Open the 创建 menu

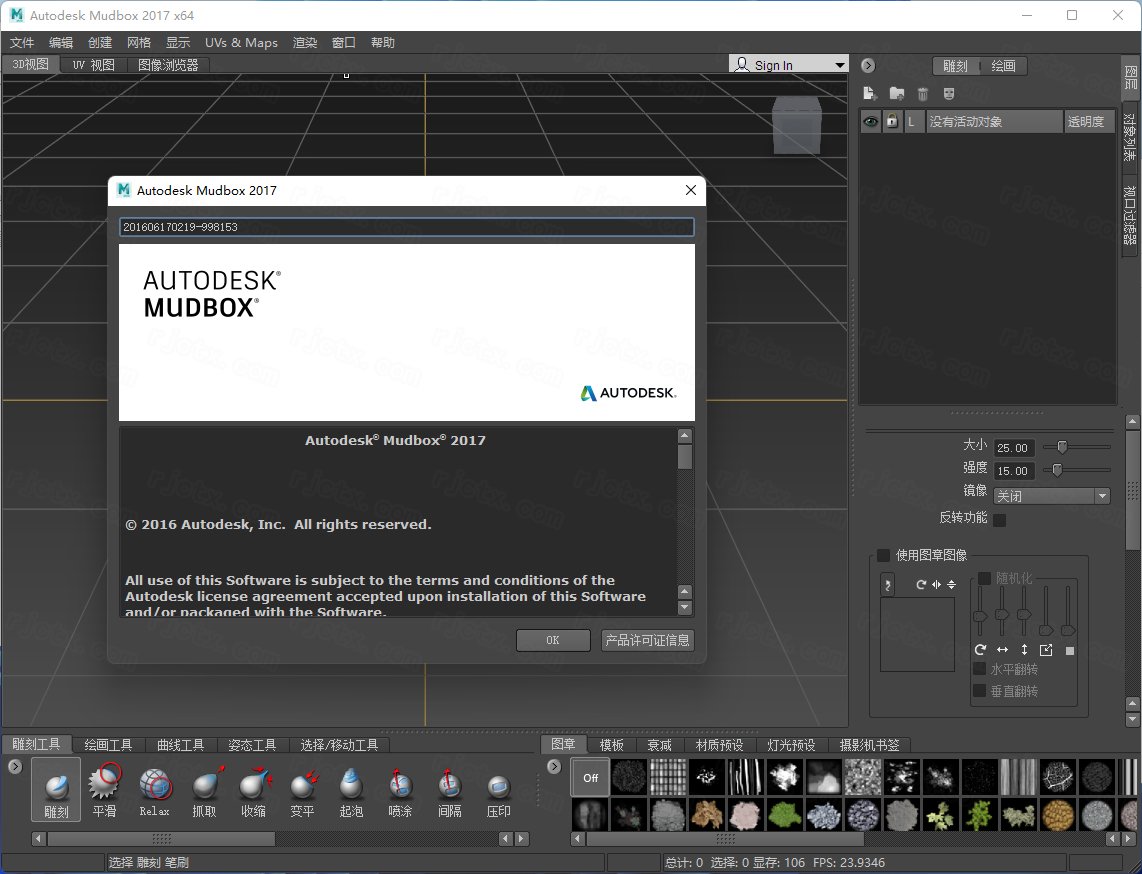click(x=100, y=42)
